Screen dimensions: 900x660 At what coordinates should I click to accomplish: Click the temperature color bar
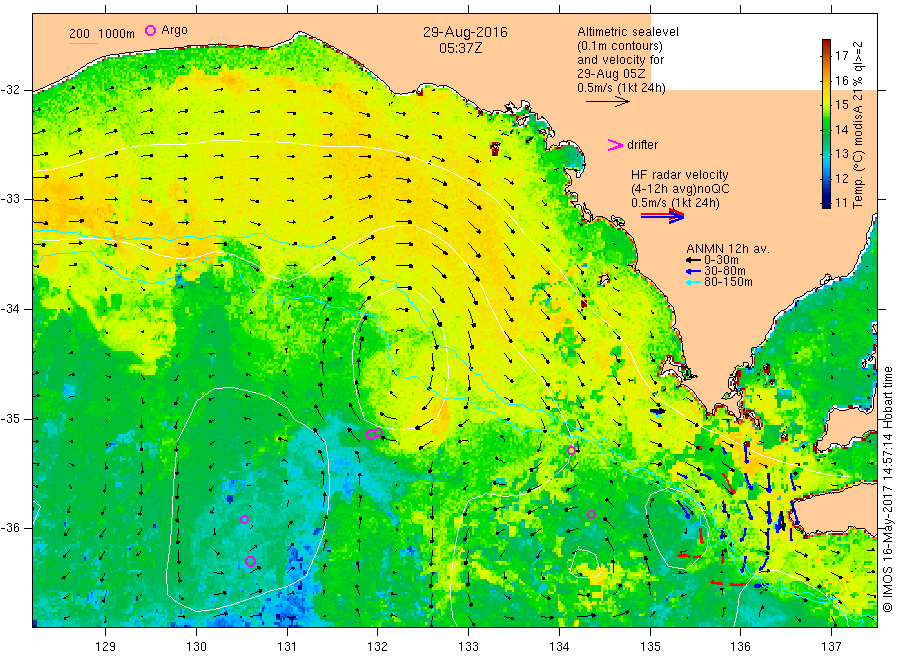(827, 123)
